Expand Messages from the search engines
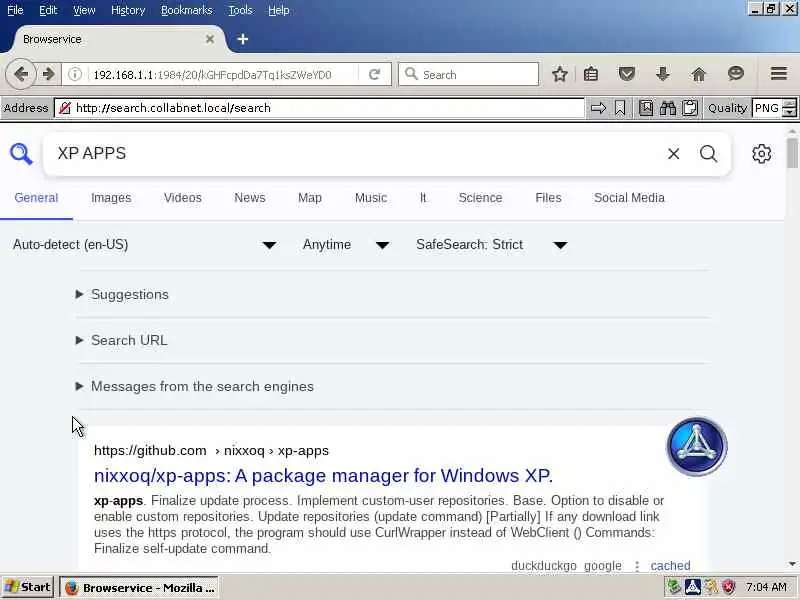Image resolution: width=800 pixels, height=600 pixels. pyautogui.click(x=194, y=386)
